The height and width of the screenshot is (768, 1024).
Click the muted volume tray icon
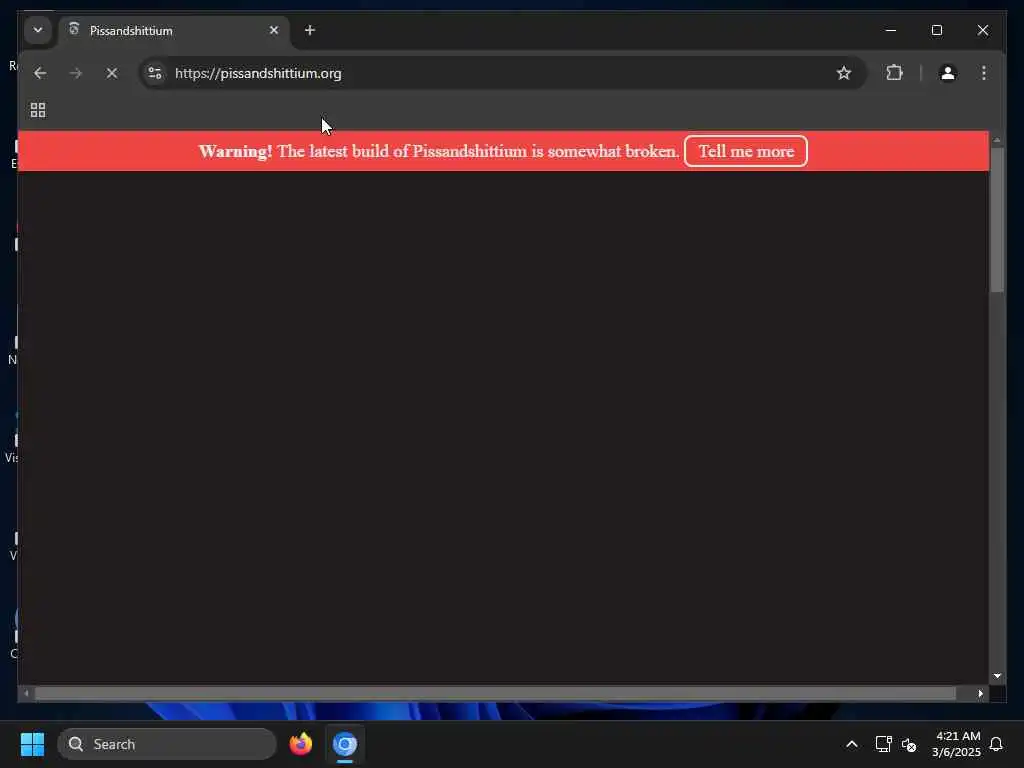(908, 744)
